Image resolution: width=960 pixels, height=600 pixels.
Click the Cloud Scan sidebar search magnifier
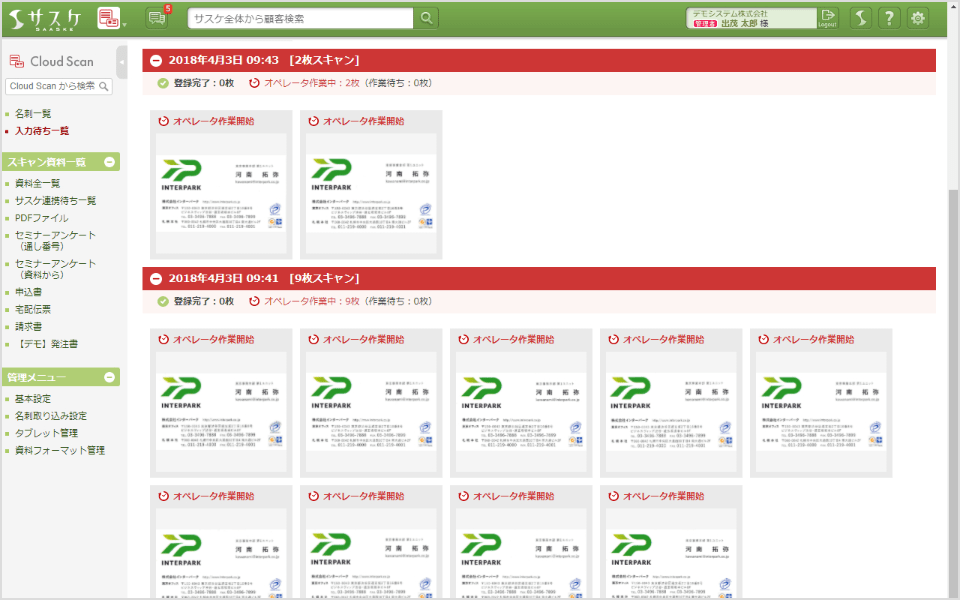coord(104,86)
